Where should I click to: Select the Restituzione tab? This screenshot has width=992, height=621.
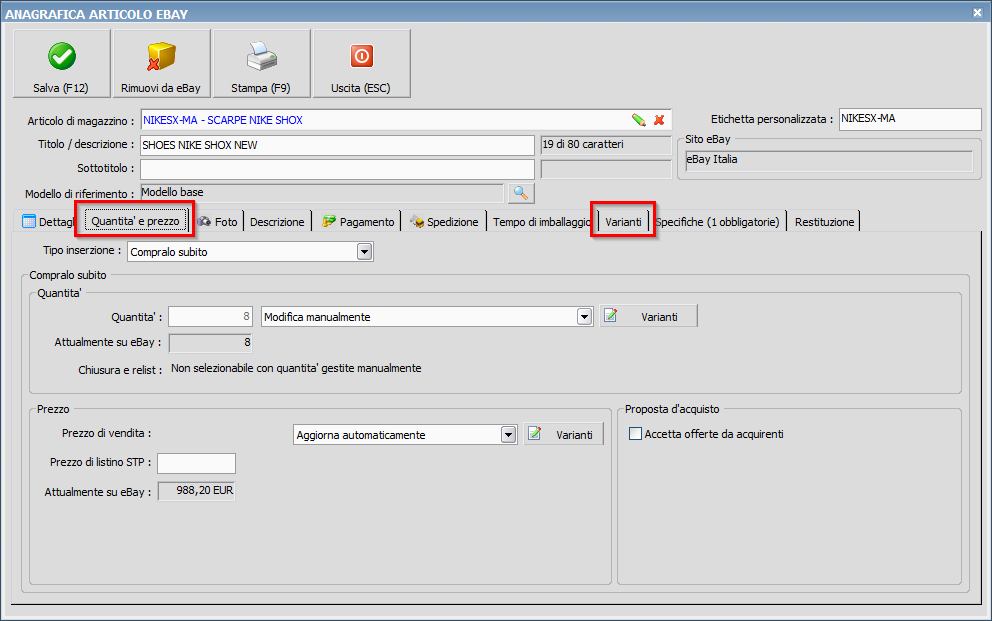tap(824, 222)
